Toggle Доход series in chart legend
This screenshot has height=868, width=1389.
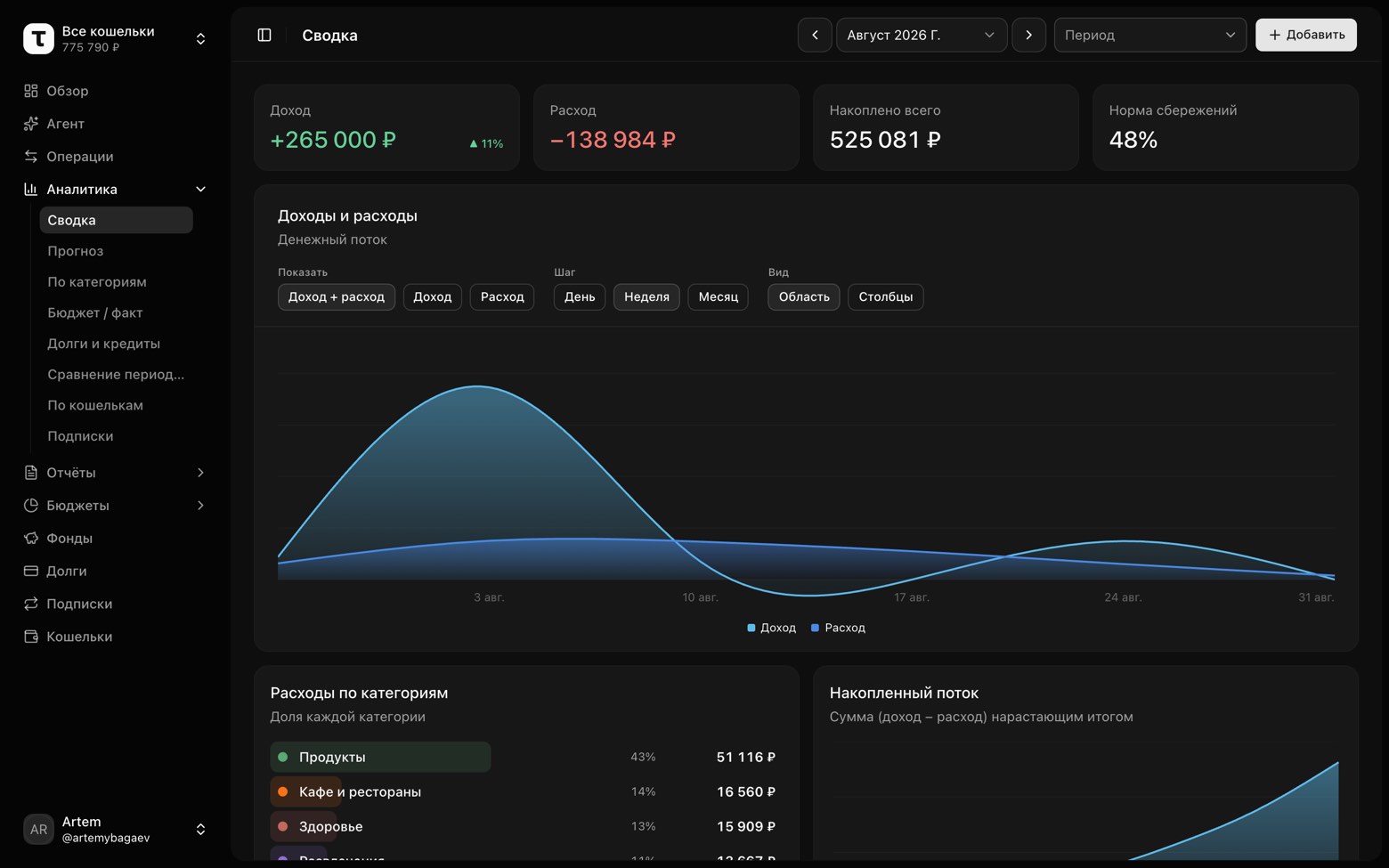pos(772,628)
